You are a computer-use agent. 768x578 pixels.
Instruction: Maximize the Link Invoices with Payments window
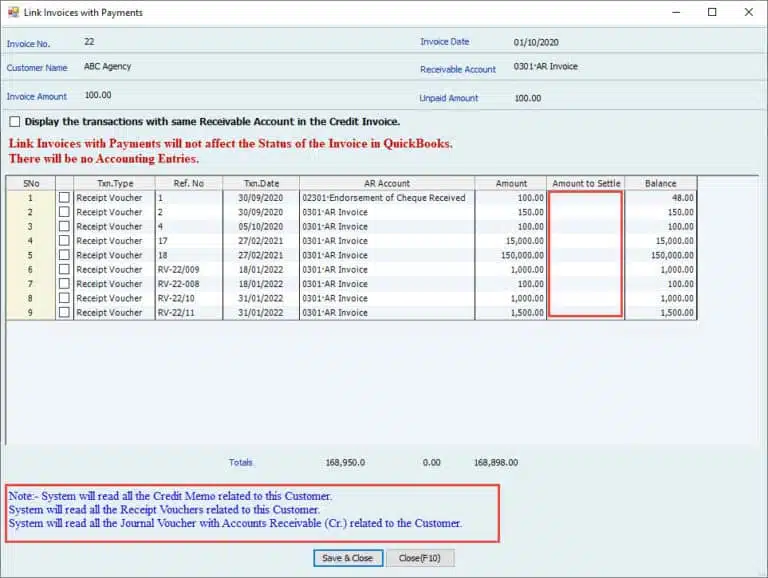pos(712,12)
